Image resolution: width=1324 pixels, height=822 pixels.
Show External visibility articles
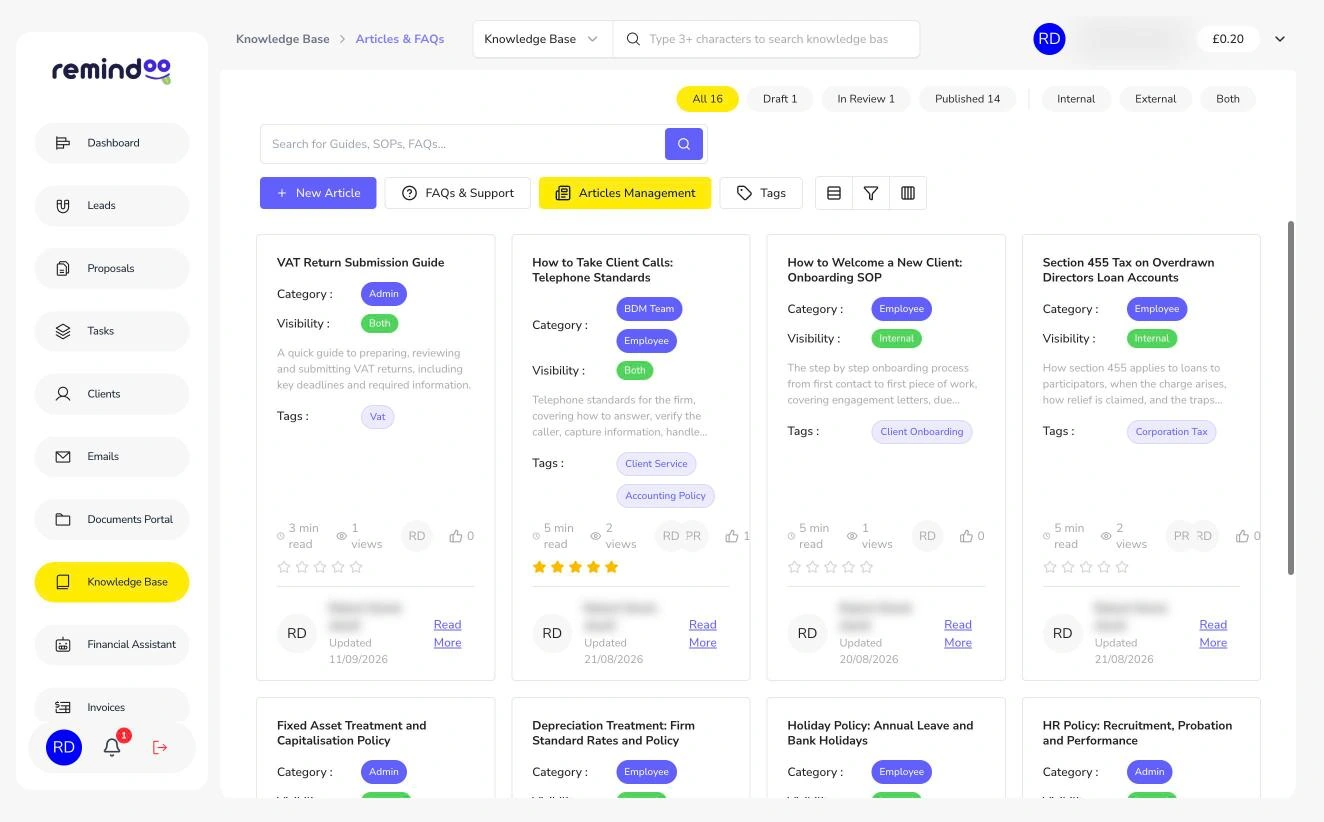click(1155, 99)
